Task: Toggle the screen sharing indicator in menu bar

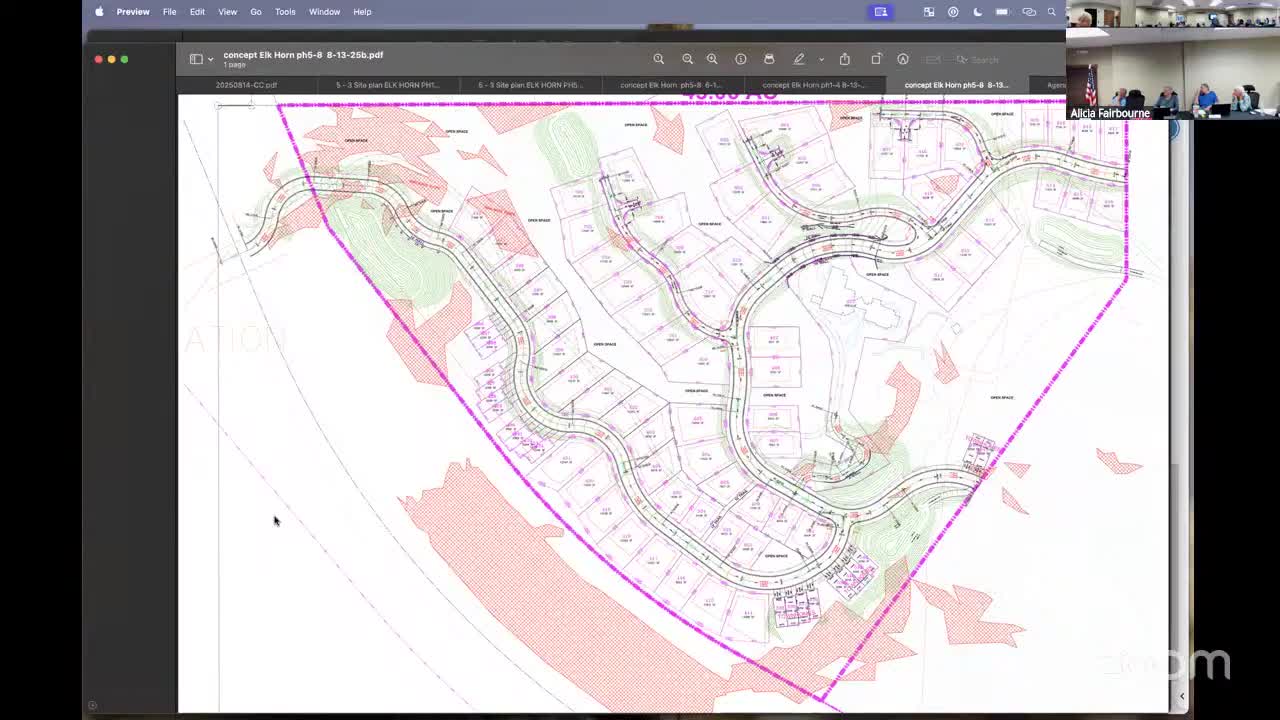Action: (881, 12)
